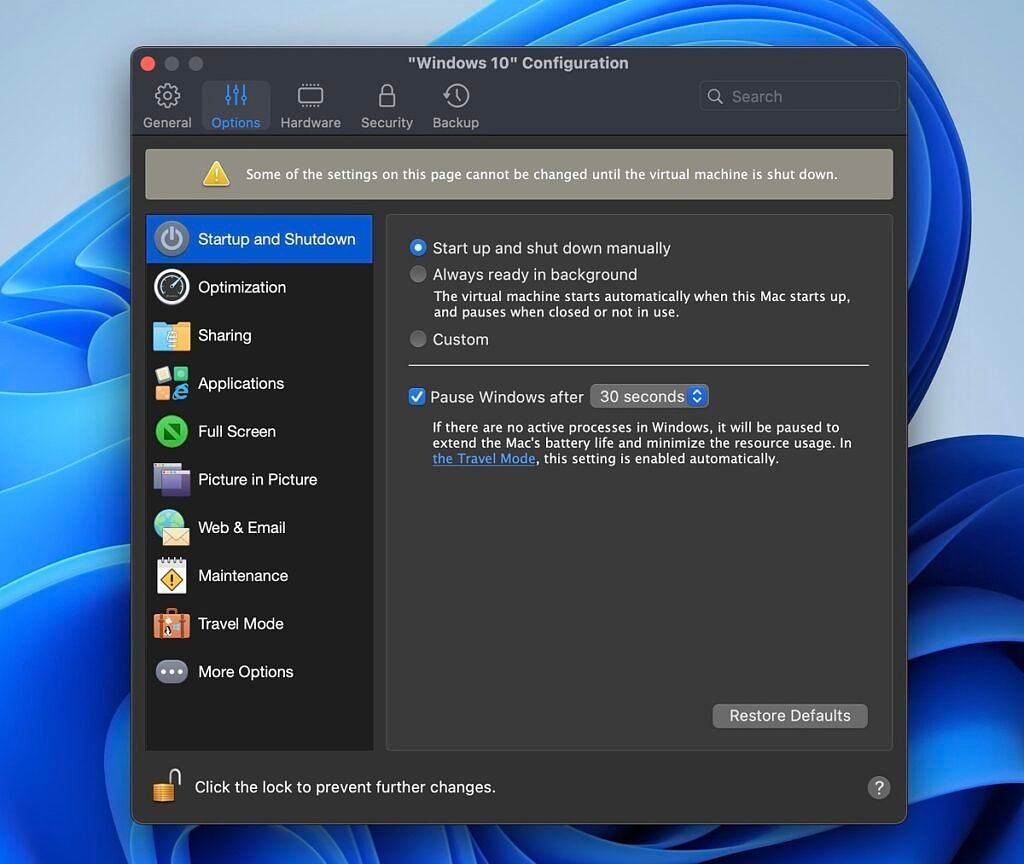The height and width of the screenshot is (864, 1024).
Task: Open the Maintenance settings icon
Action: pyautogui.click(x=171, y=575)
